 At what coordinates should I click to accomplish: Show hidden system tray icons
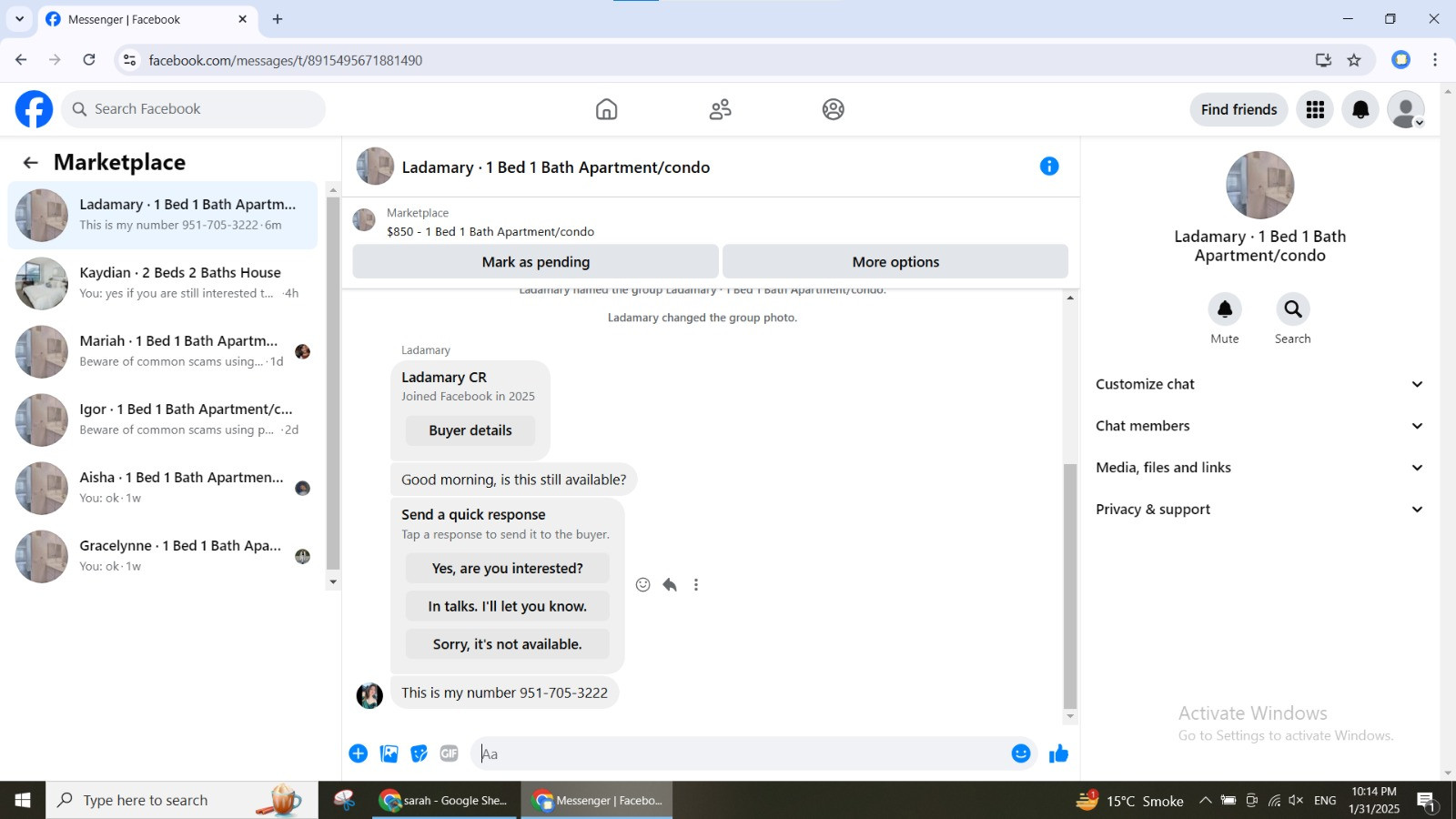click(1205, 801)
